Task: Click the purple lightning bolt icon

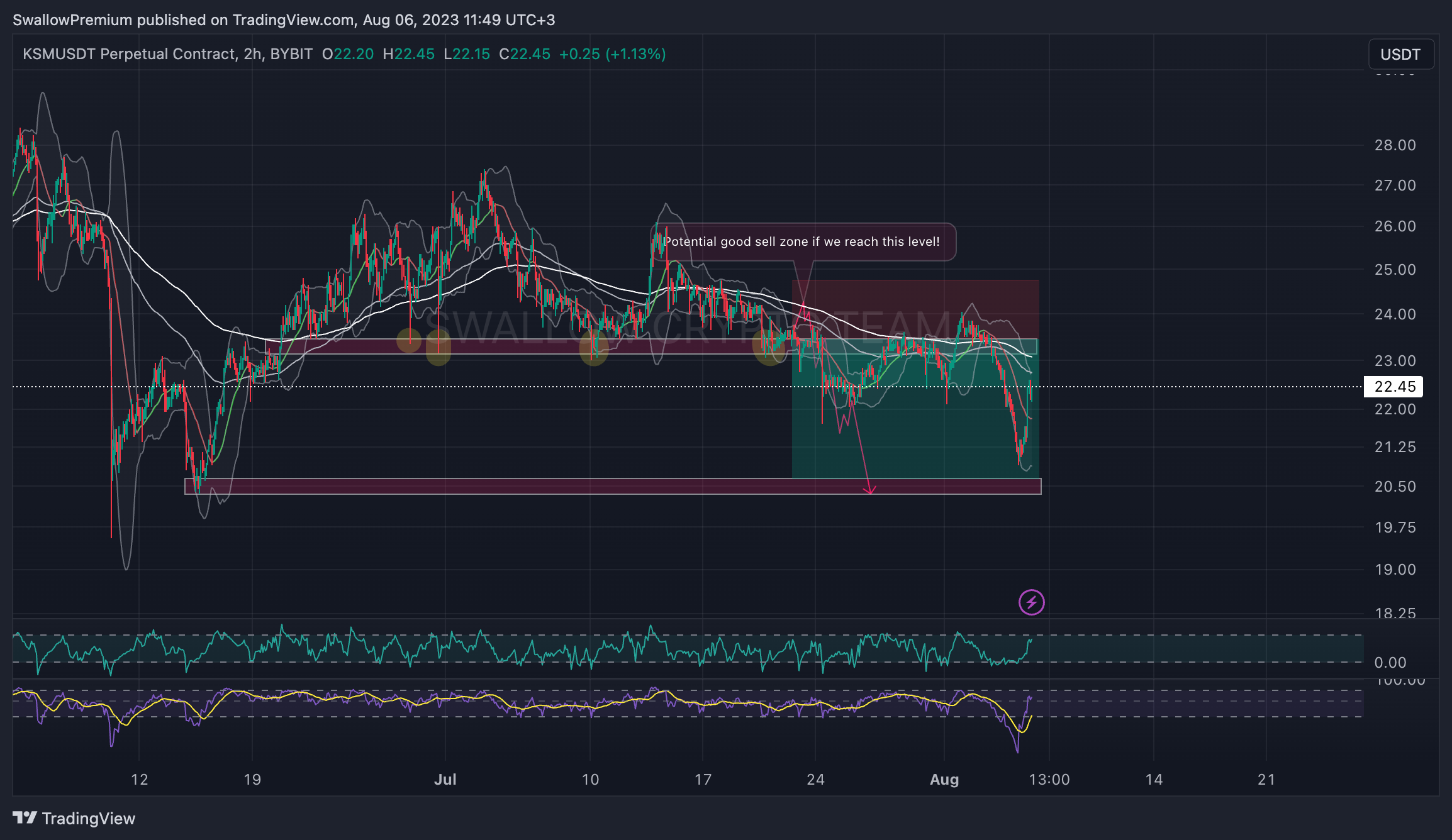Action: pos(1032,602)
